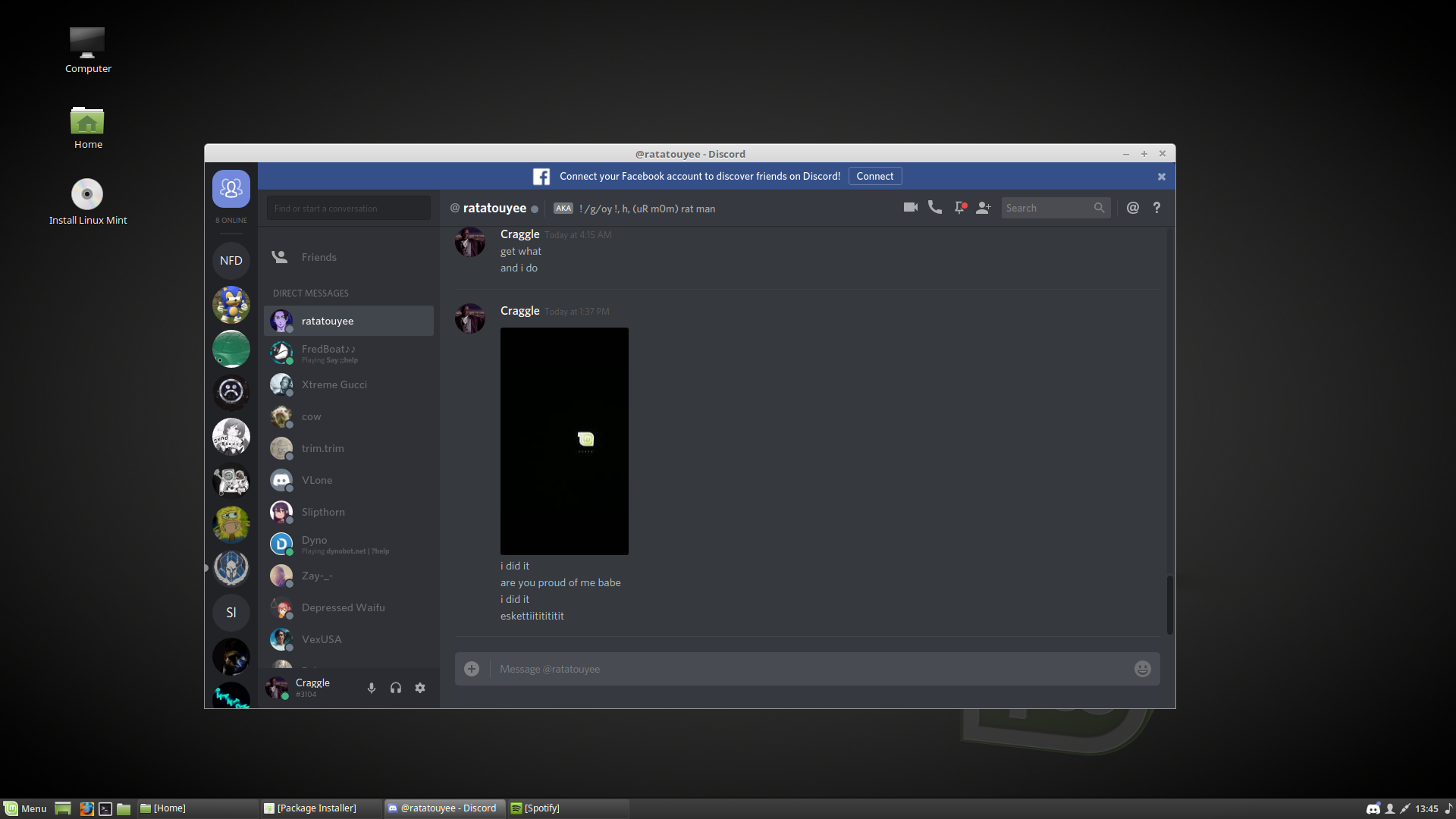Toggle microphone mute
Screen dimensions: 1456x819
372,688
